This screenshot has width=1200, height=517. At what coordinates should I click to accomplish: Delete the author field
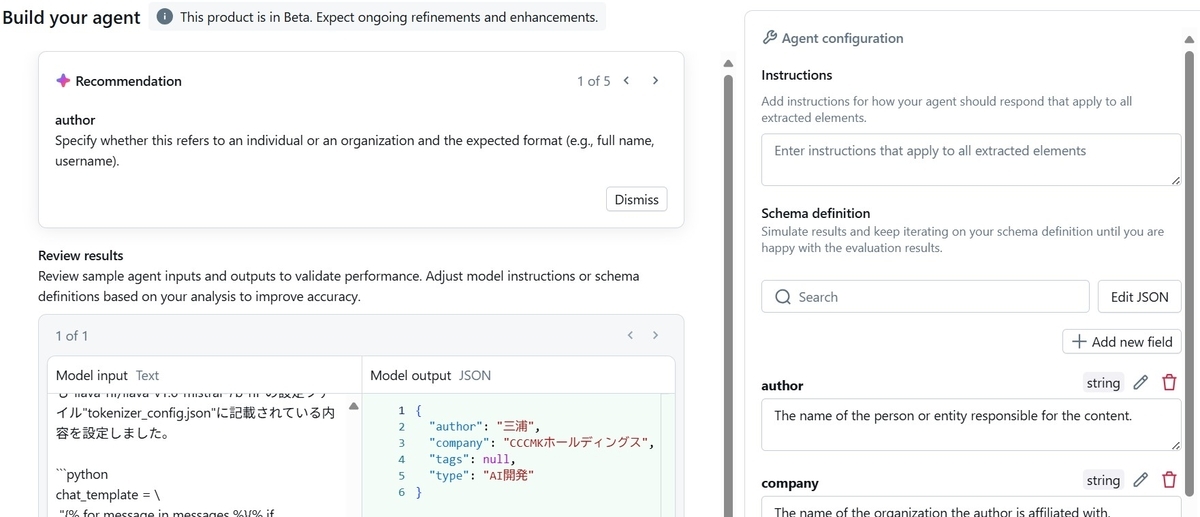(1169, 383)
